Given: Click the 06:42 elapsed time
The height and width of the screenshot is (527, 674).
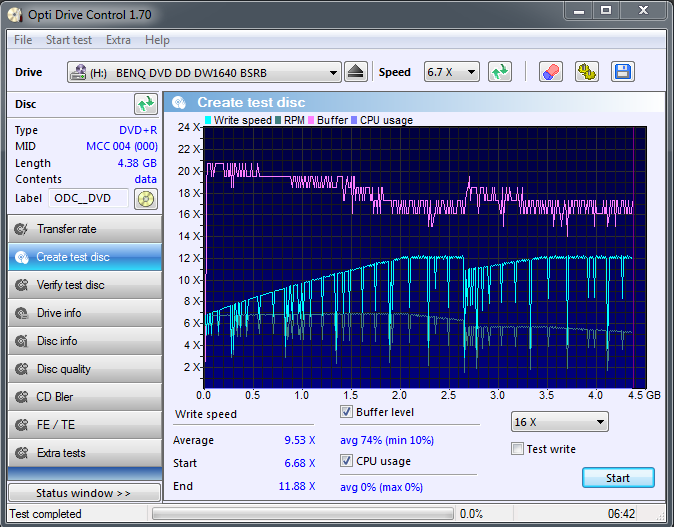Looking at the screenshot, I should [621, 514].
